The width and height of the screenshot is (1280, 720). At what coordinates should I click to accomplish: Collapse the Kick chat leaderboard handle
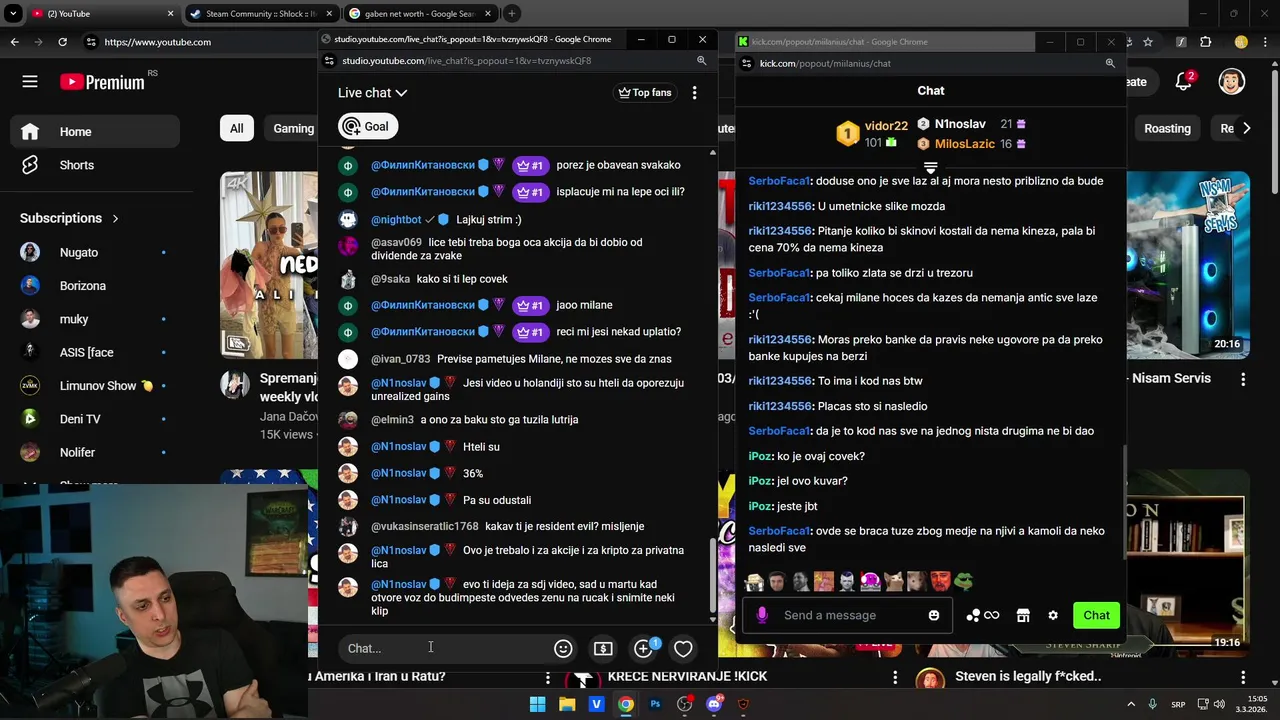coord(930,167)
